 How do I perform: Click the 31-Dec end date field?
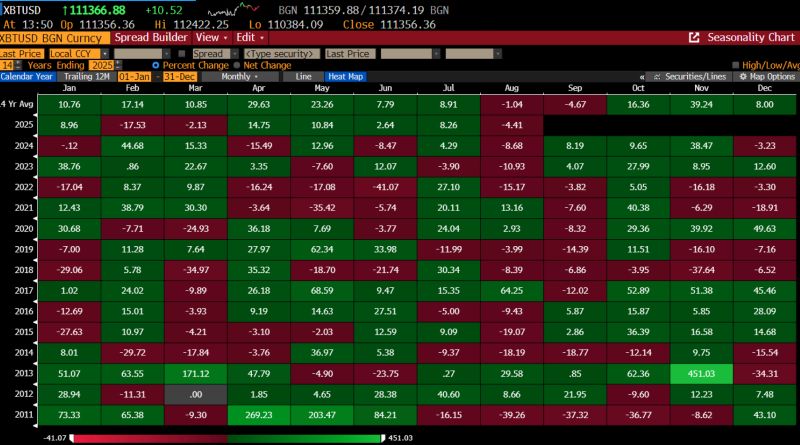[180, 77]
